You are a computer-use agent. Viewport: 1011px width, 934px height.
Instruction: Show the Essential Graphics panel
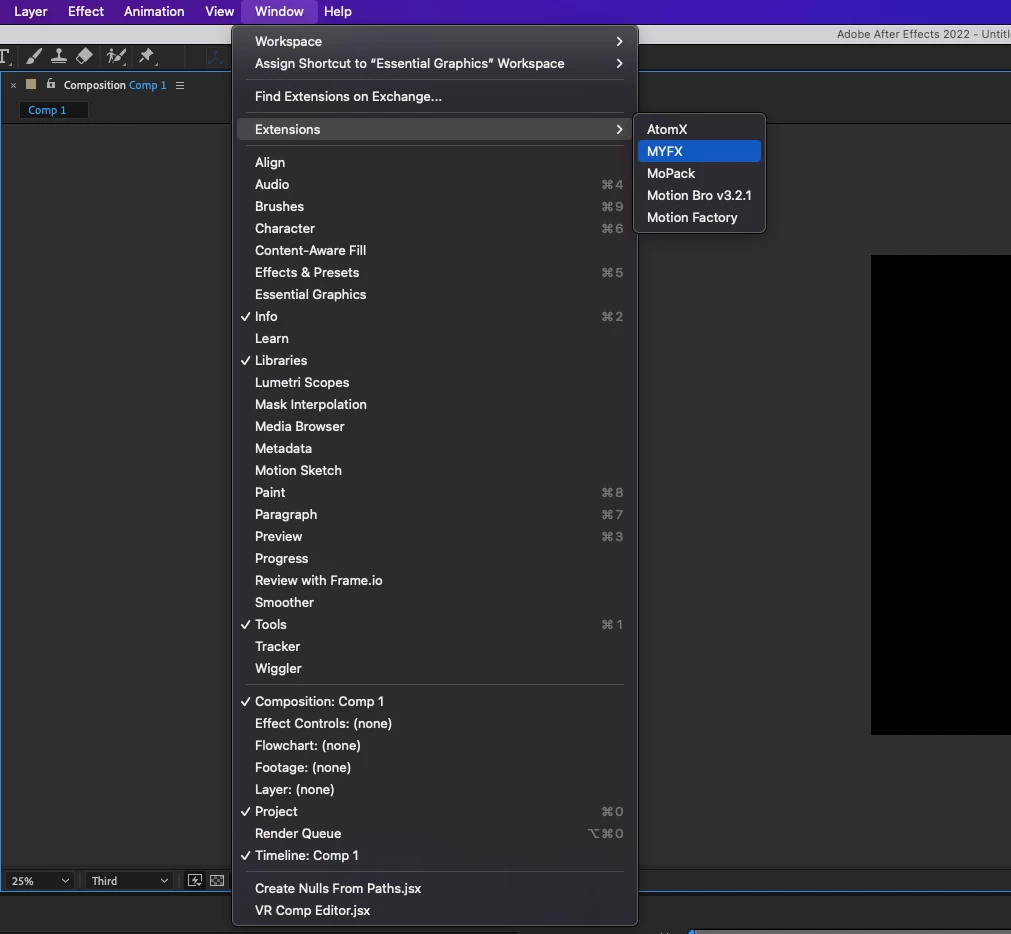pyautogui.click(x=435, y=294)
